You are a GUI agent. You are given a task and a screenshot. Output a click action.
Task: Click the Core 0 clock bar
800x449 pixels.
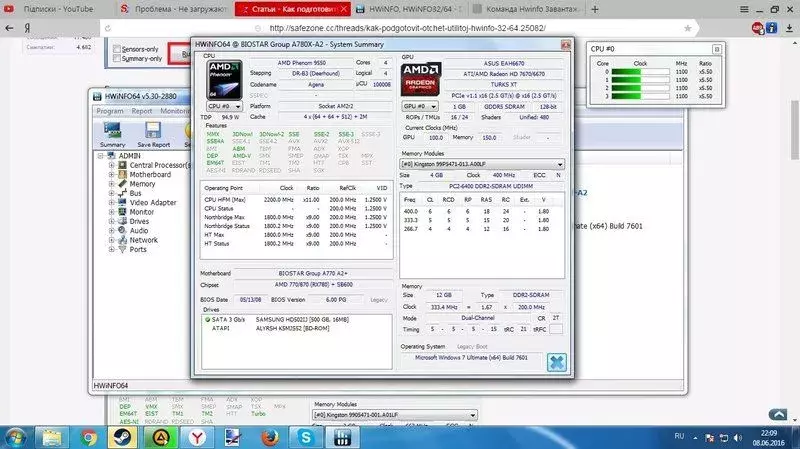pyautogui.click(x=640, y=72)
